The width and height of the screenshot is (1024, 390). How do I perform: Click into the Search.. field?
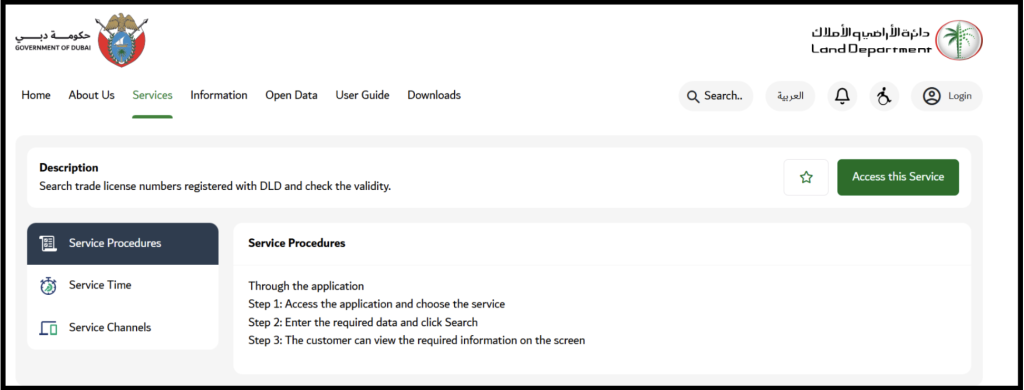716,96
